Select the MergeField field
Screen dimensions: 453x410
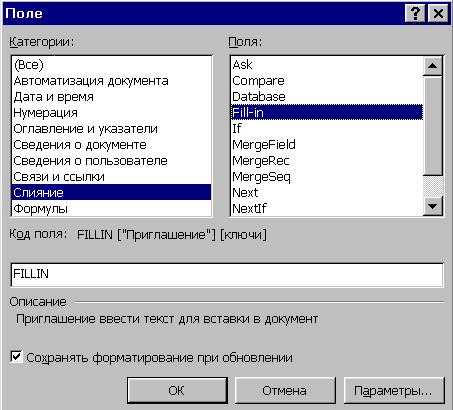point(327,145)
